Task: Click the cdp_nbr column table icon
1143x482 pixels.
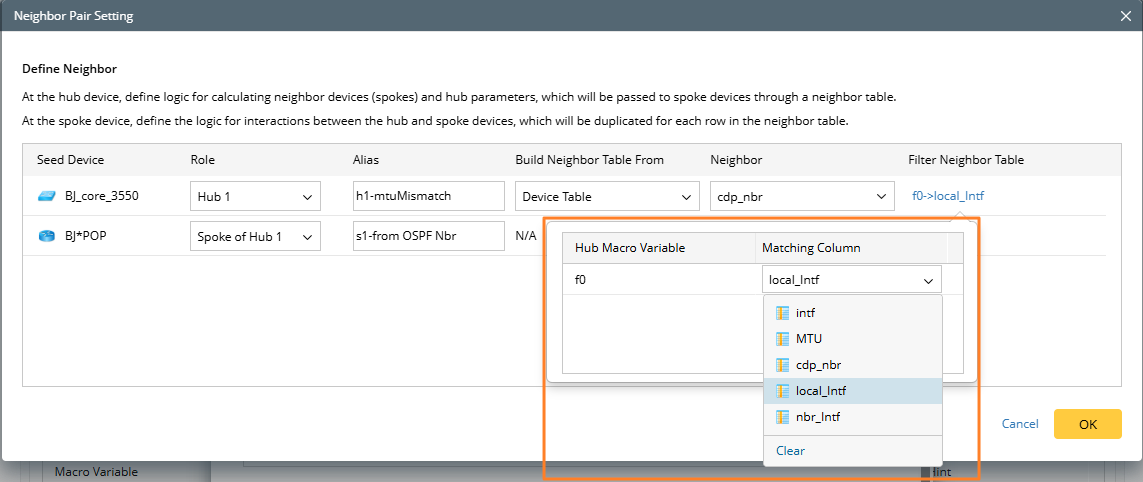Action: [783, 365]
